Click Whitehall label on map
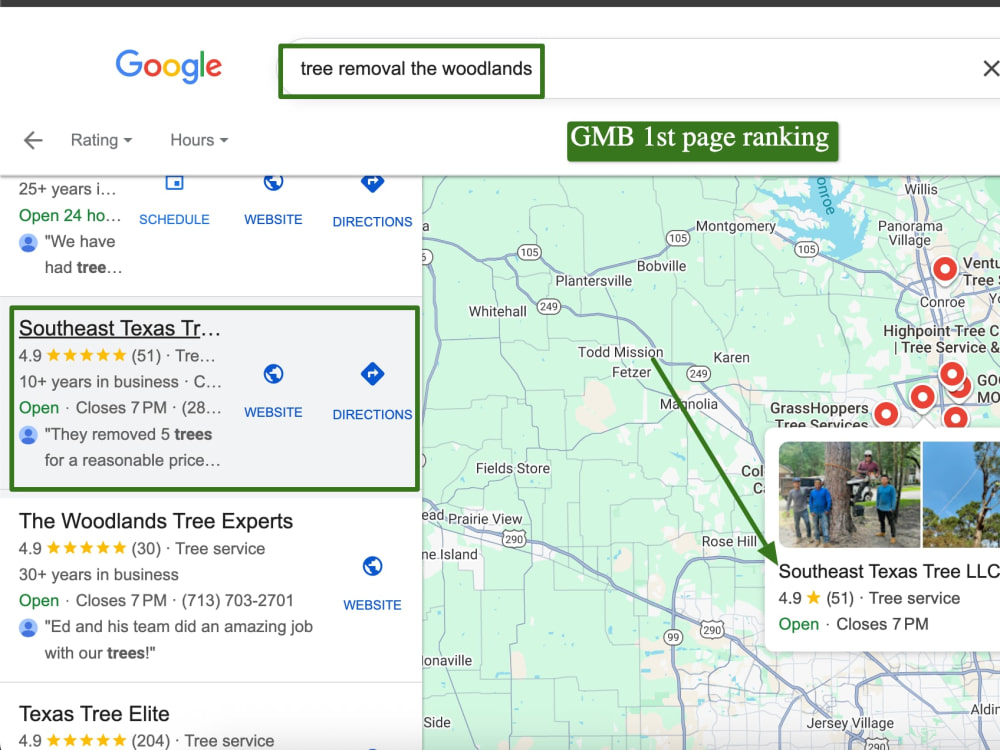Screen dimensions: 1000x750 497,311
